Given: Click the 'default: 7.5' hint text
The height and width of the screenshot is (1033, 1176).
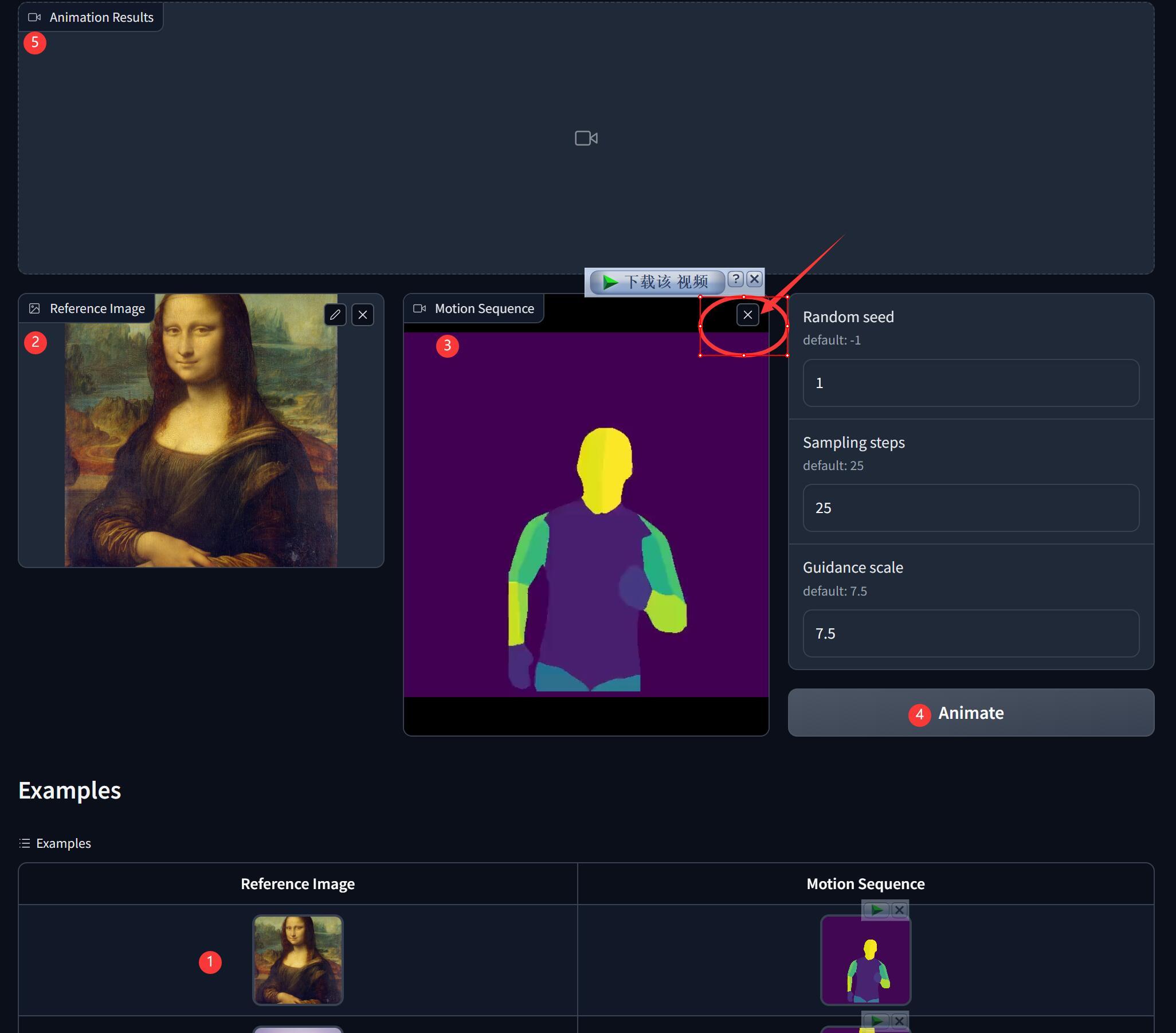Looking at the screenshot, I should [x=835, y=591].
